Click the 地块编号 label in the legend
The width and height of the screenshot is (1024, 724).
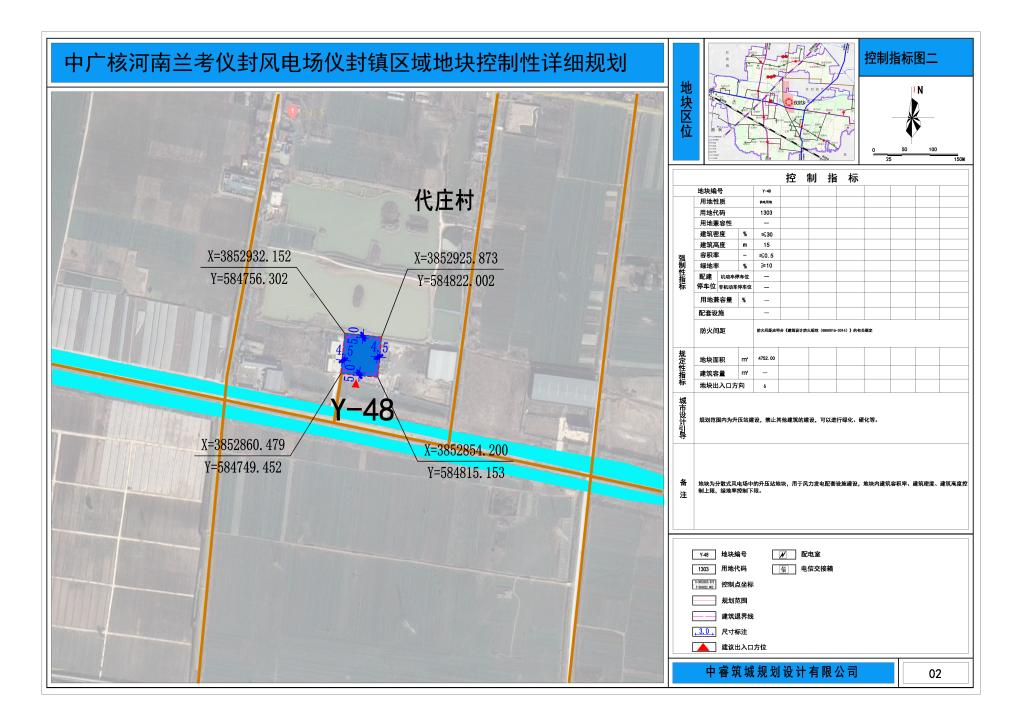point(734,554)
